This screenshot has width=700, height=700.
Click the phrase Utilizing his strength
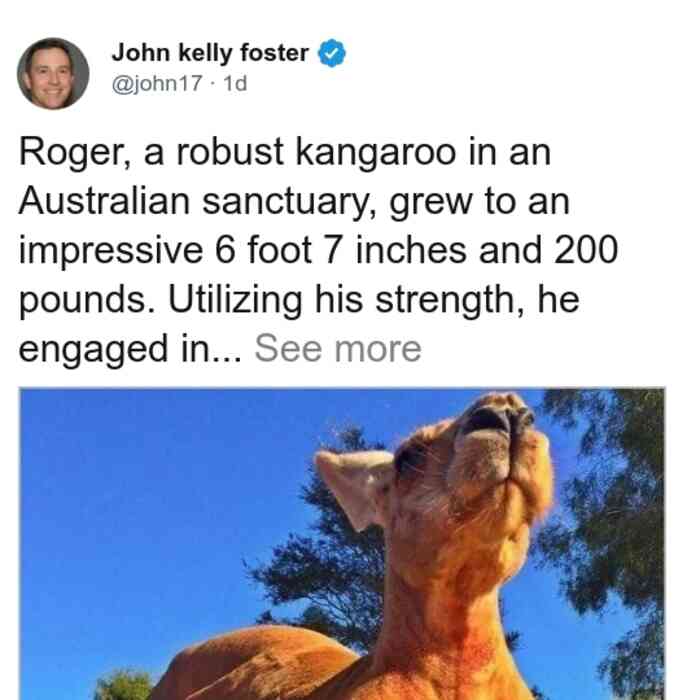(340, 300)
